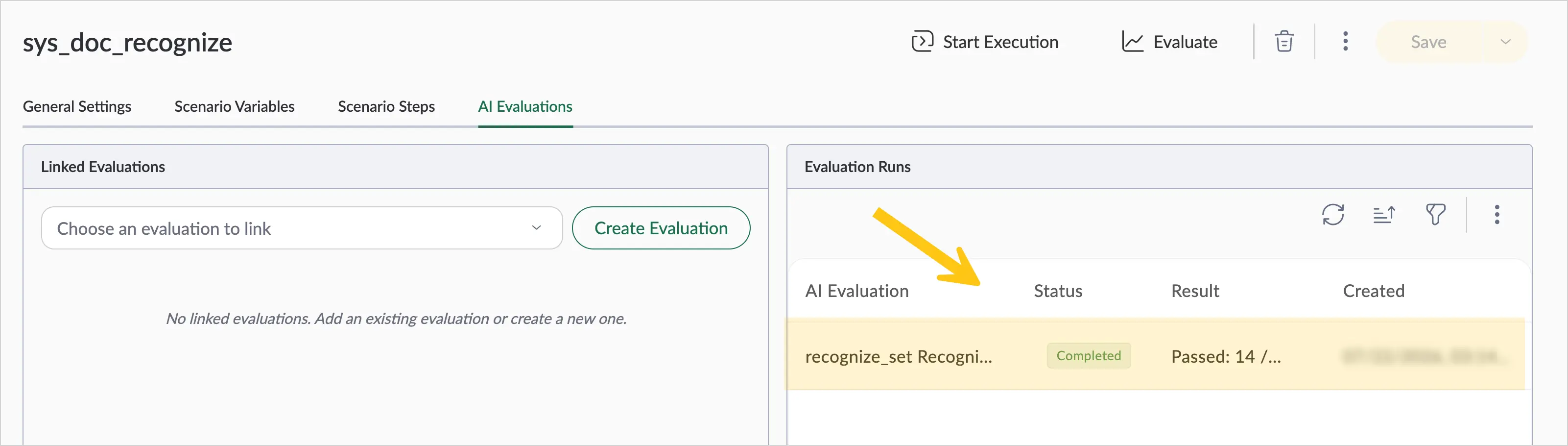Click the Create Evaluation button
The image size is (1568, 446).
tap(661, 228)
